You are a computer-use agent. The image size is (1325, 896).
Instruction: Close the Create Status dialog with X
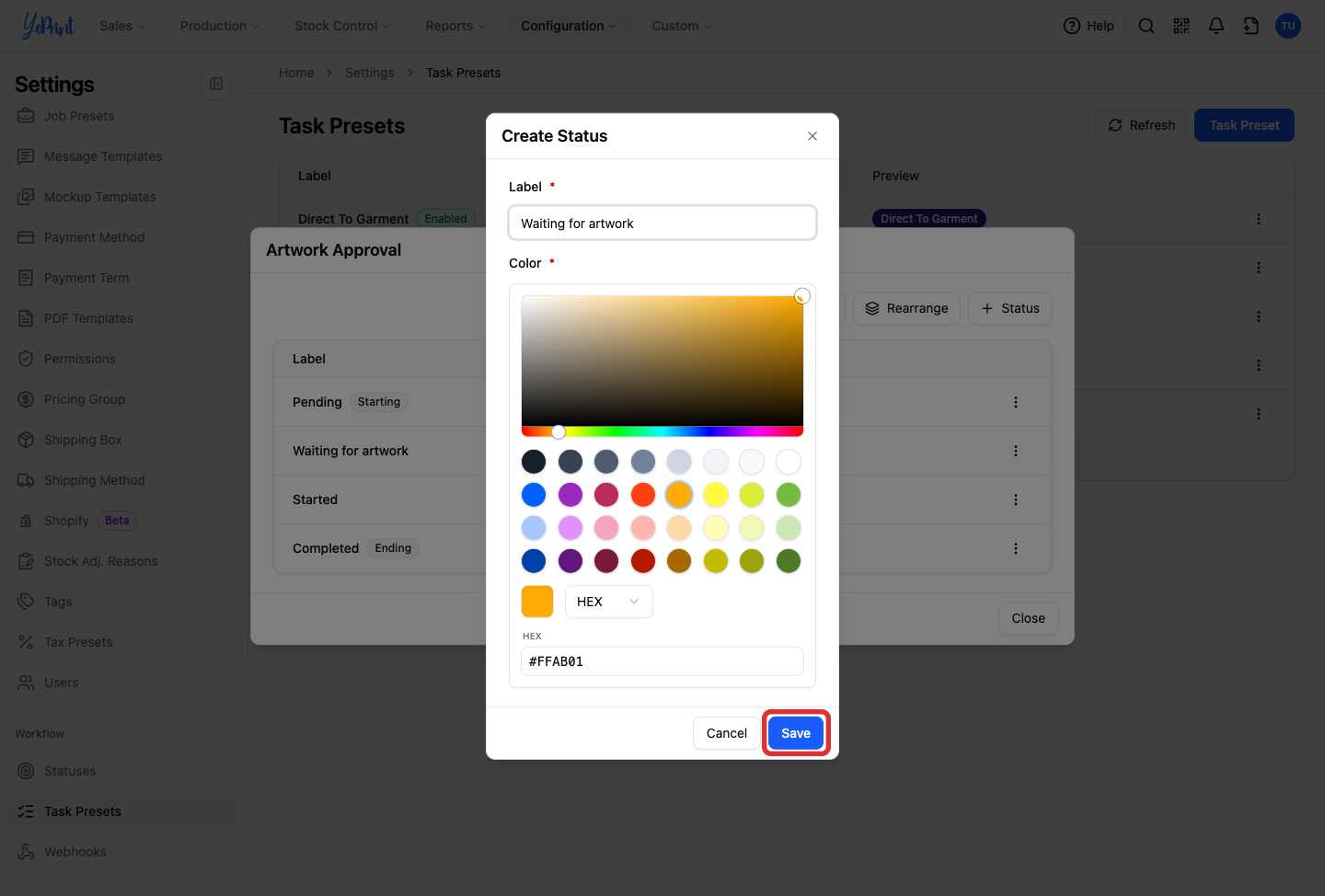[812, 136]
